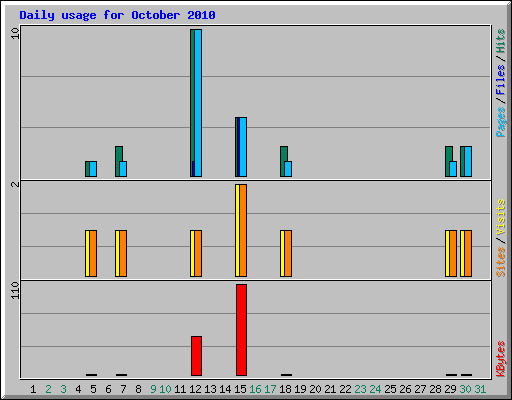Click day label "27" on the bottom axis
Screen dimensions: 512x400
coord(420,389)
